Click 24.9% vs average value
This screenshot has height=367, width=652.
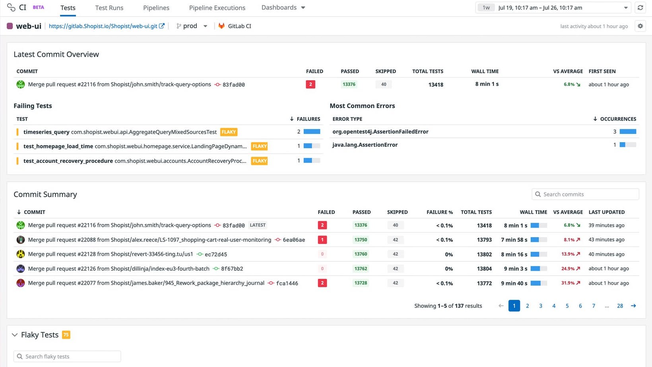click(570, 268)
